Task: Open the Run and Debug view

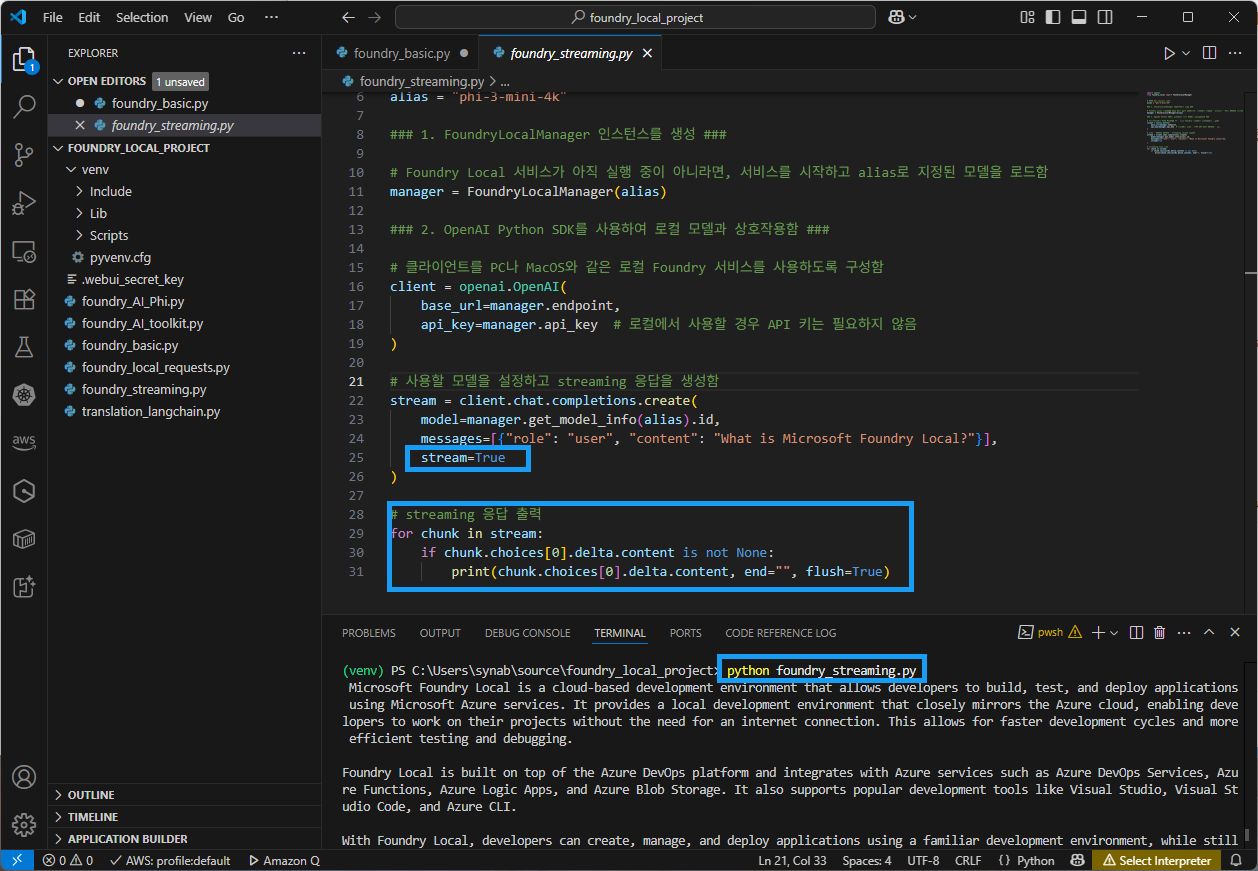Action: pos(24,204)
